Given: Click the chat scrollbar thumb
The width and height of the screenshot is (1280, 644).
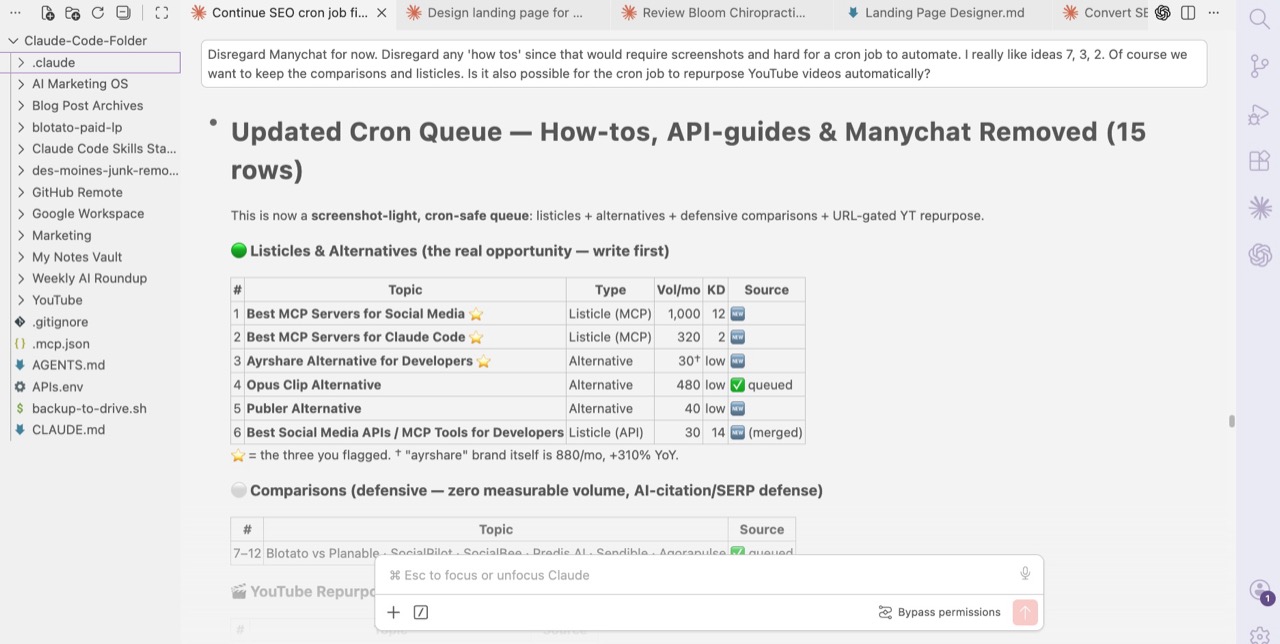Looking at the screenshot, I should pos(1231,421).
